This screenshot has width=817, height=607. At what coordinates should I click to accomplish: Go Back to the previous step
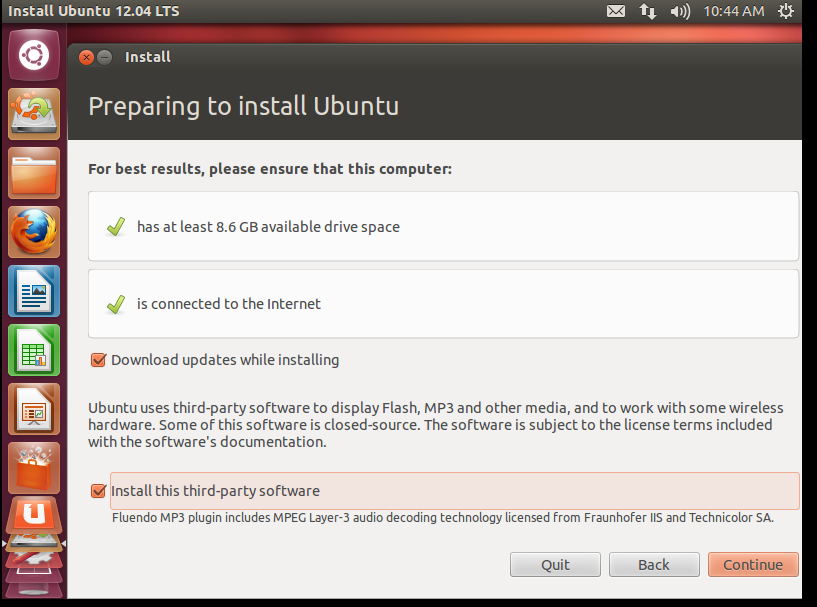[654, 565]
